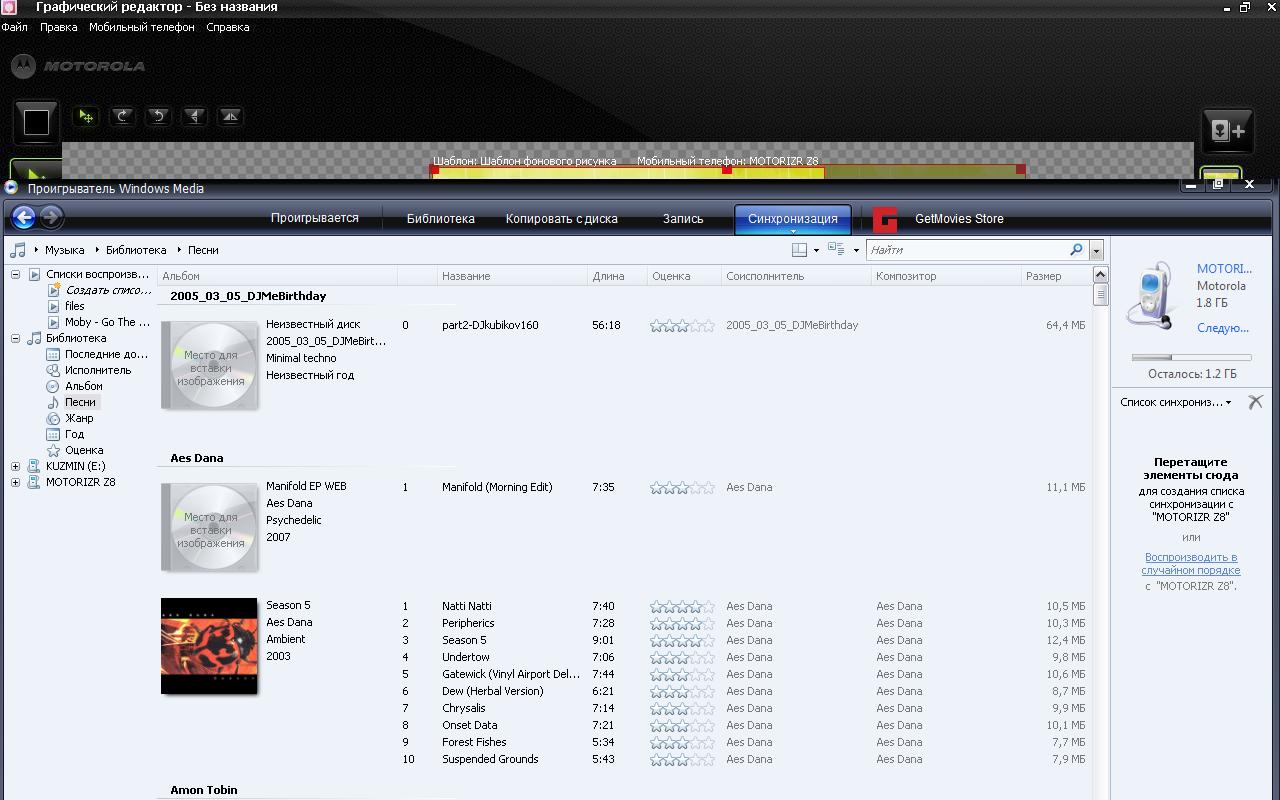Click the Год calendar icon in the tree
This screenshot has height=800, width=1280.
54,434
